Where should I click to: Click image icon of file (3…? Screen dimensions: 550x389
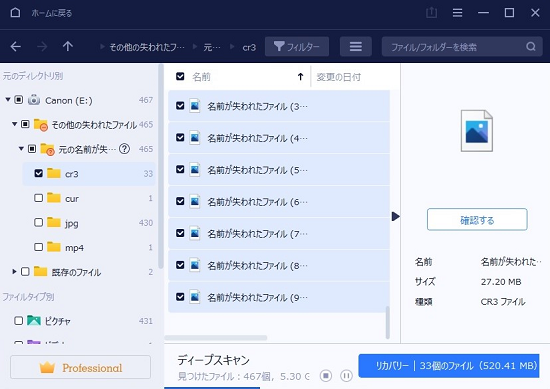[195, 106]
